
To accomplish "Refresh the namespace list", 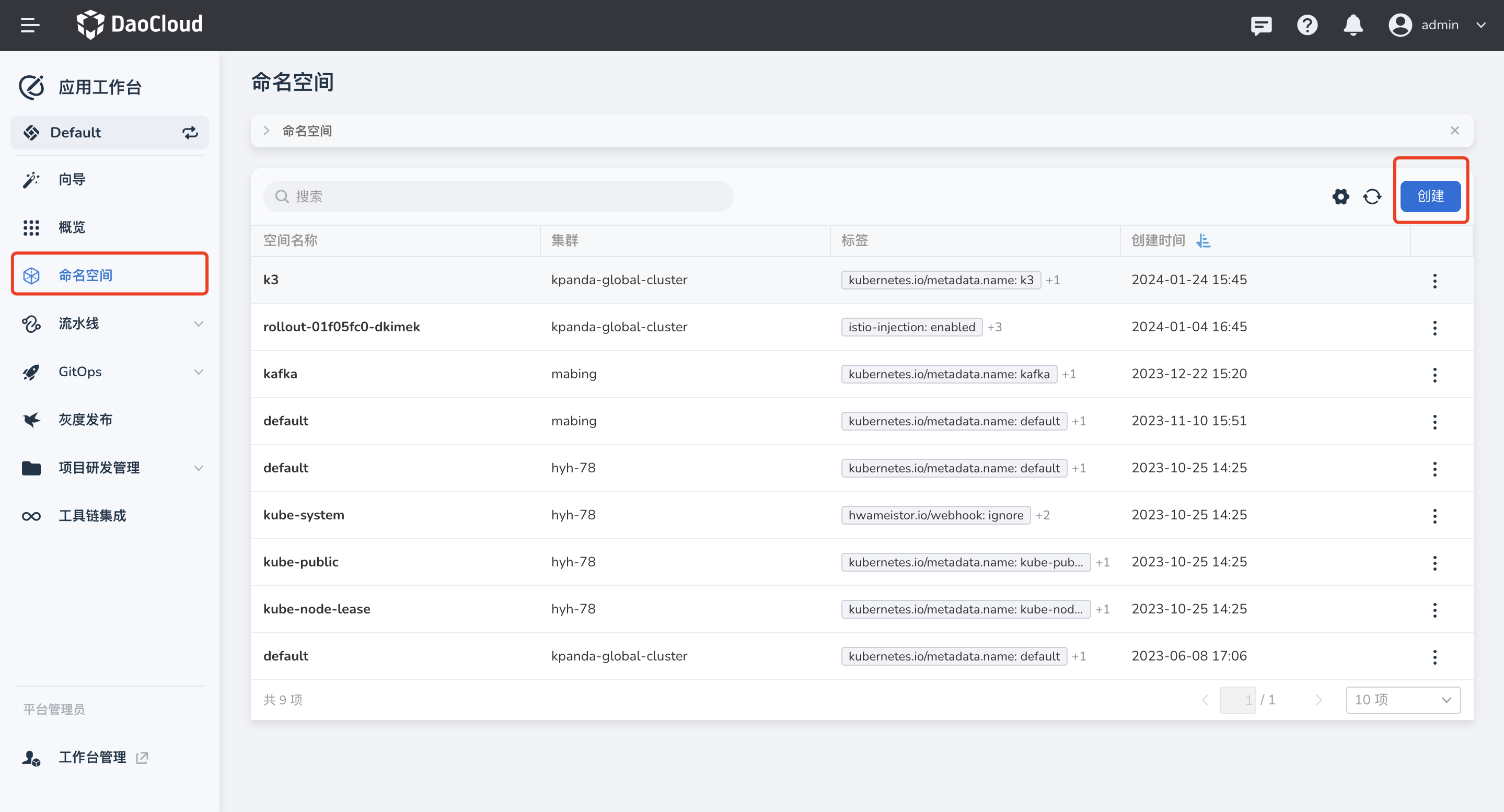I will pos(1372,196).
